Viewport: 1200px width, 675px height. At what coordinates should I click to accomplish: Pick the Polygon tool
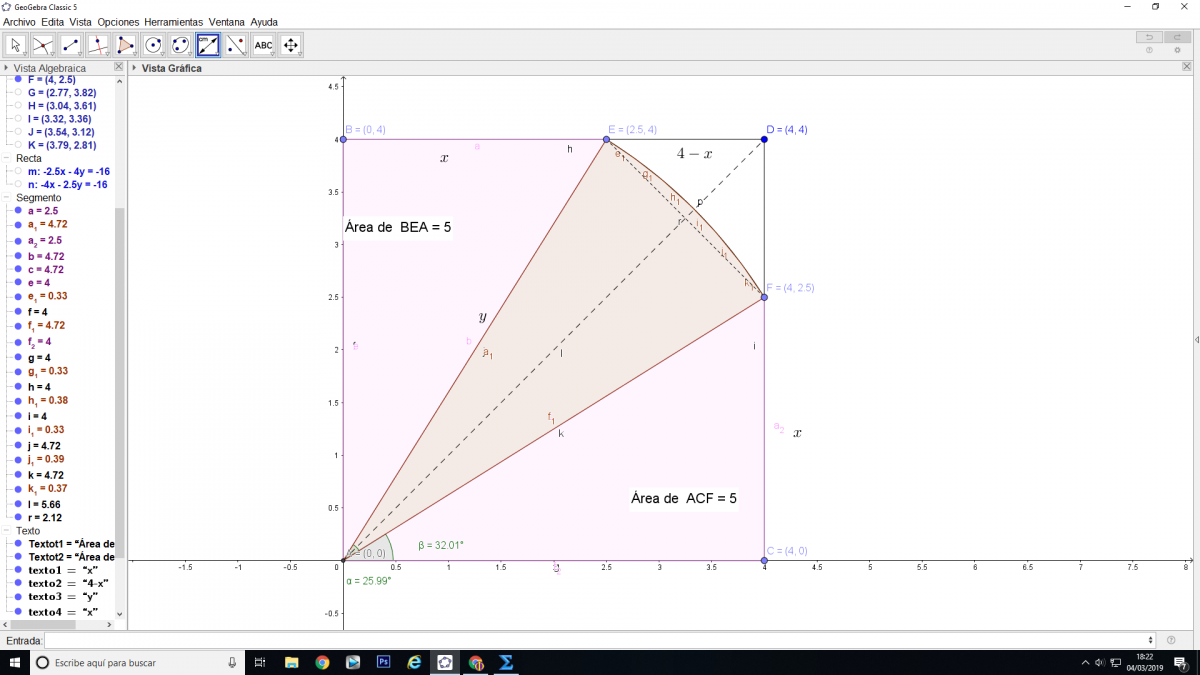point(126,45)
